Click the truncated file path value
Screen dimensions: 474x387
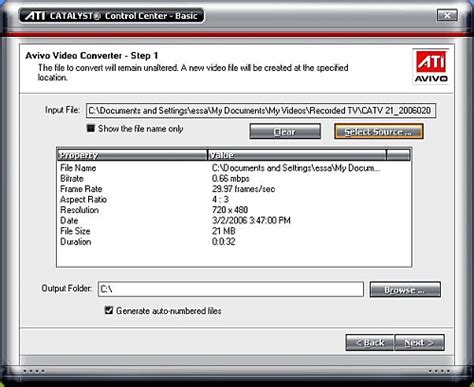[x=296, y=168]
